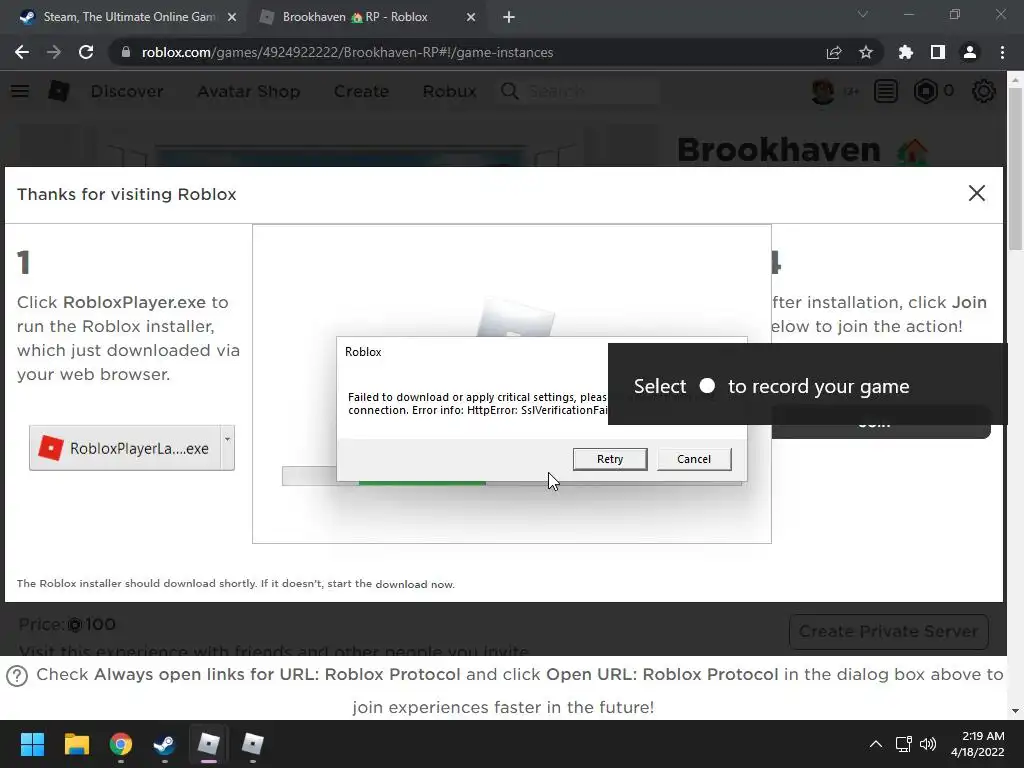Open the Robux balance icon
The width and height of the screenshot is (1024, 768).
pyautogui.click(x=925, y=91)
